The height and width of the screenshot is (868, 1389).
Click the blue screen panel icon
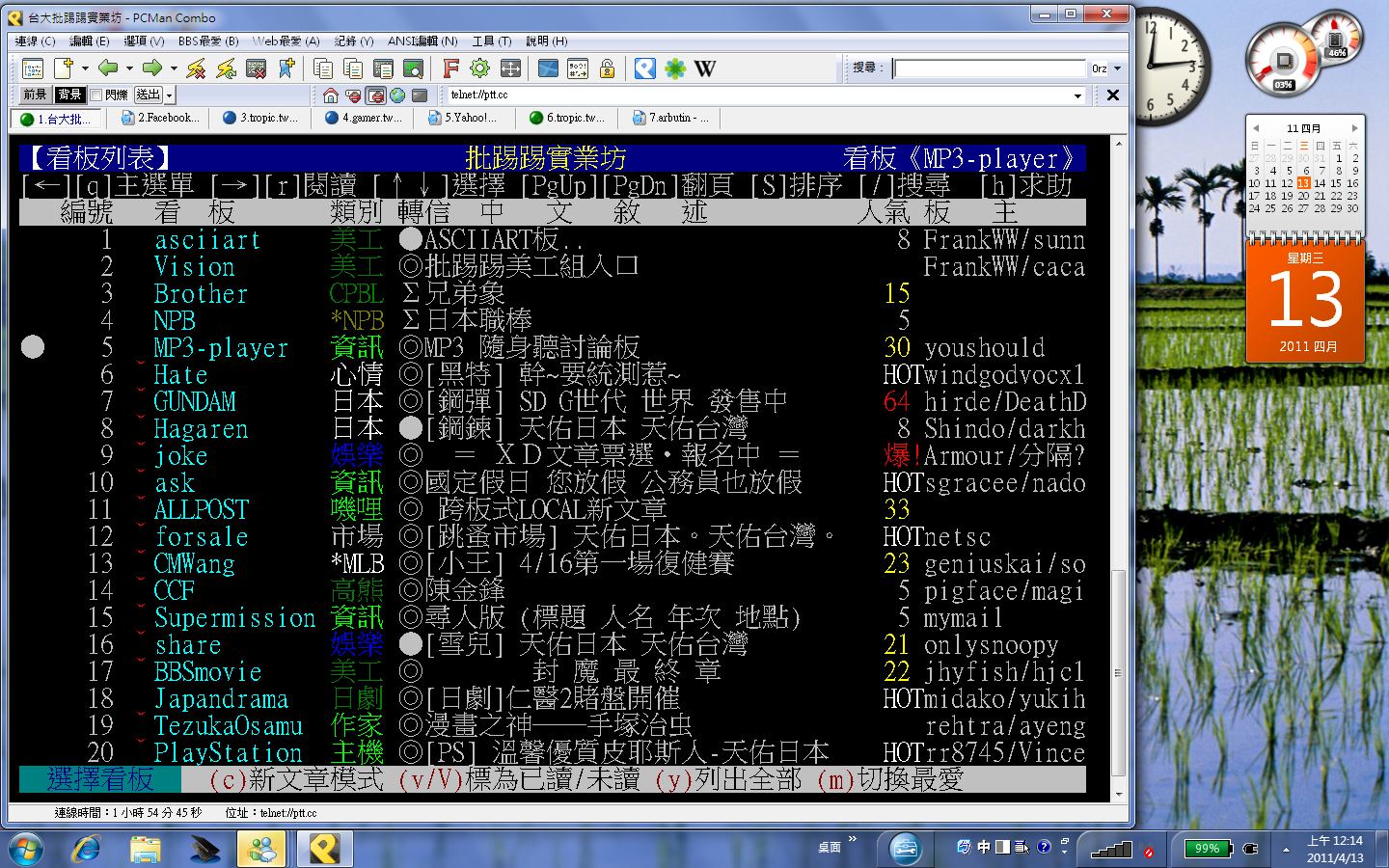tap(548, 68)
